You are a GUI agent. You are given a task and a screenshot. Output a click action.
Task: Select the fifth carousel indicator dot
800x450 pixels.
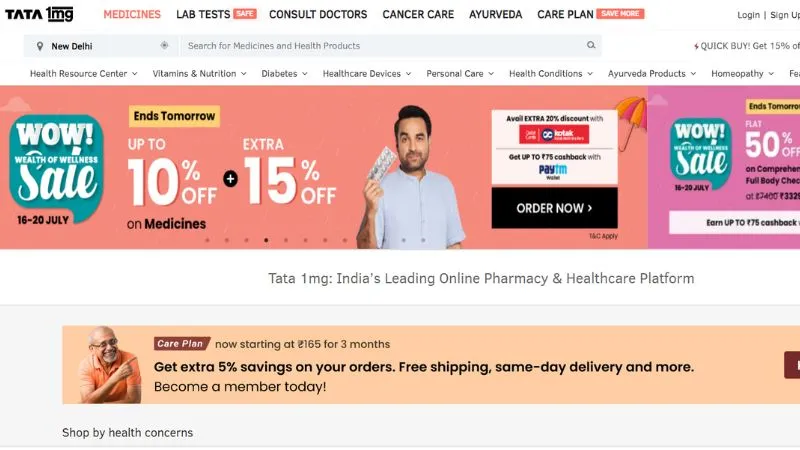(x=286, y=240)
